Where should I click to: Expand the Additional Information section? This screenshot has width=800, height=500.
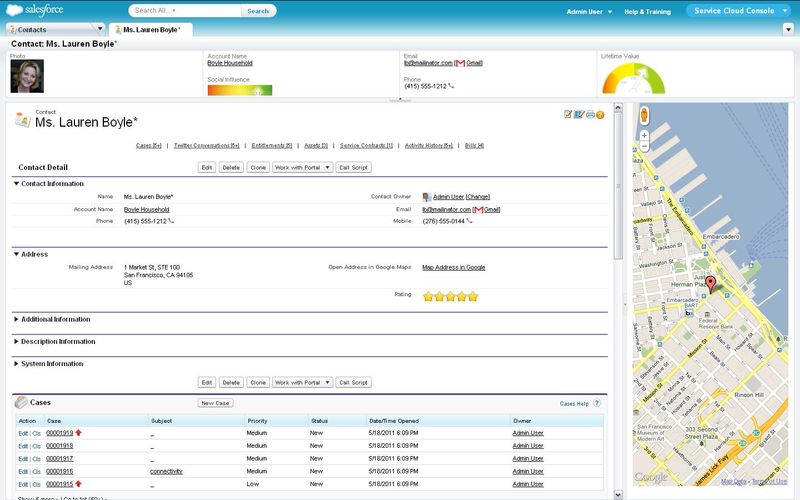click(x=16, y=319)
